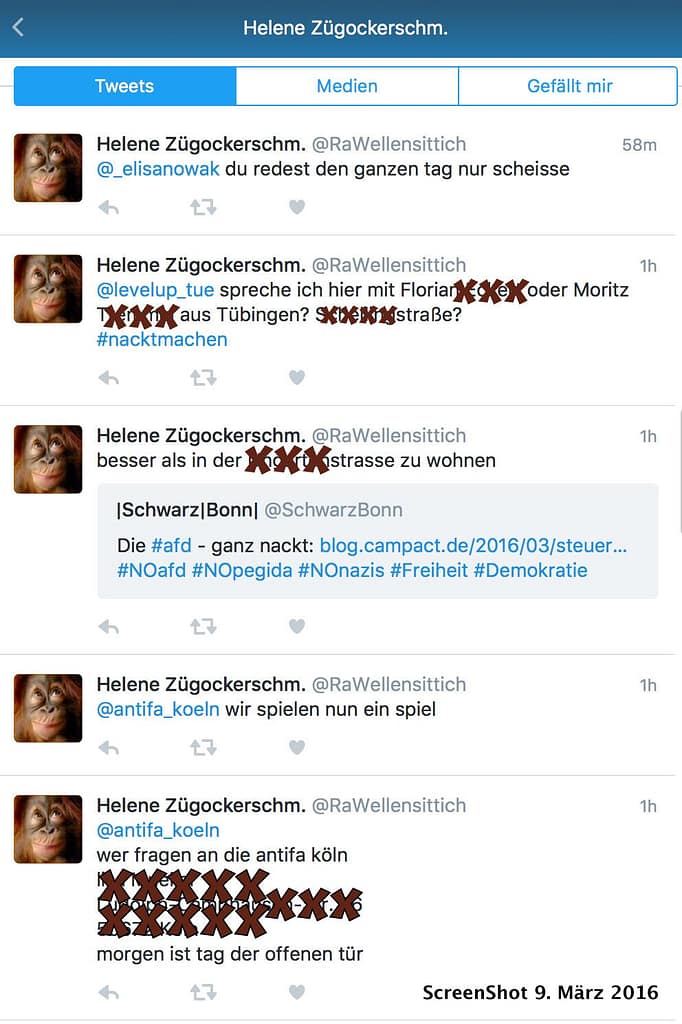The height and width of the screenshot is (1024, 682).
Task: Open the Gefällt mir tab
Action: click(568, 86)
